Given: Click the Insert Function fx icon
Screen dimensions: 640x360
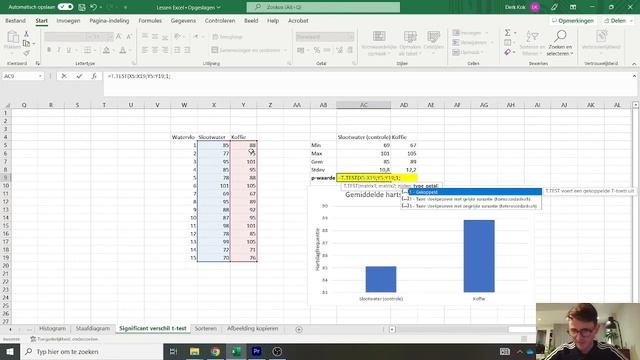Looking at the screenshot, I should click(94, 76).
